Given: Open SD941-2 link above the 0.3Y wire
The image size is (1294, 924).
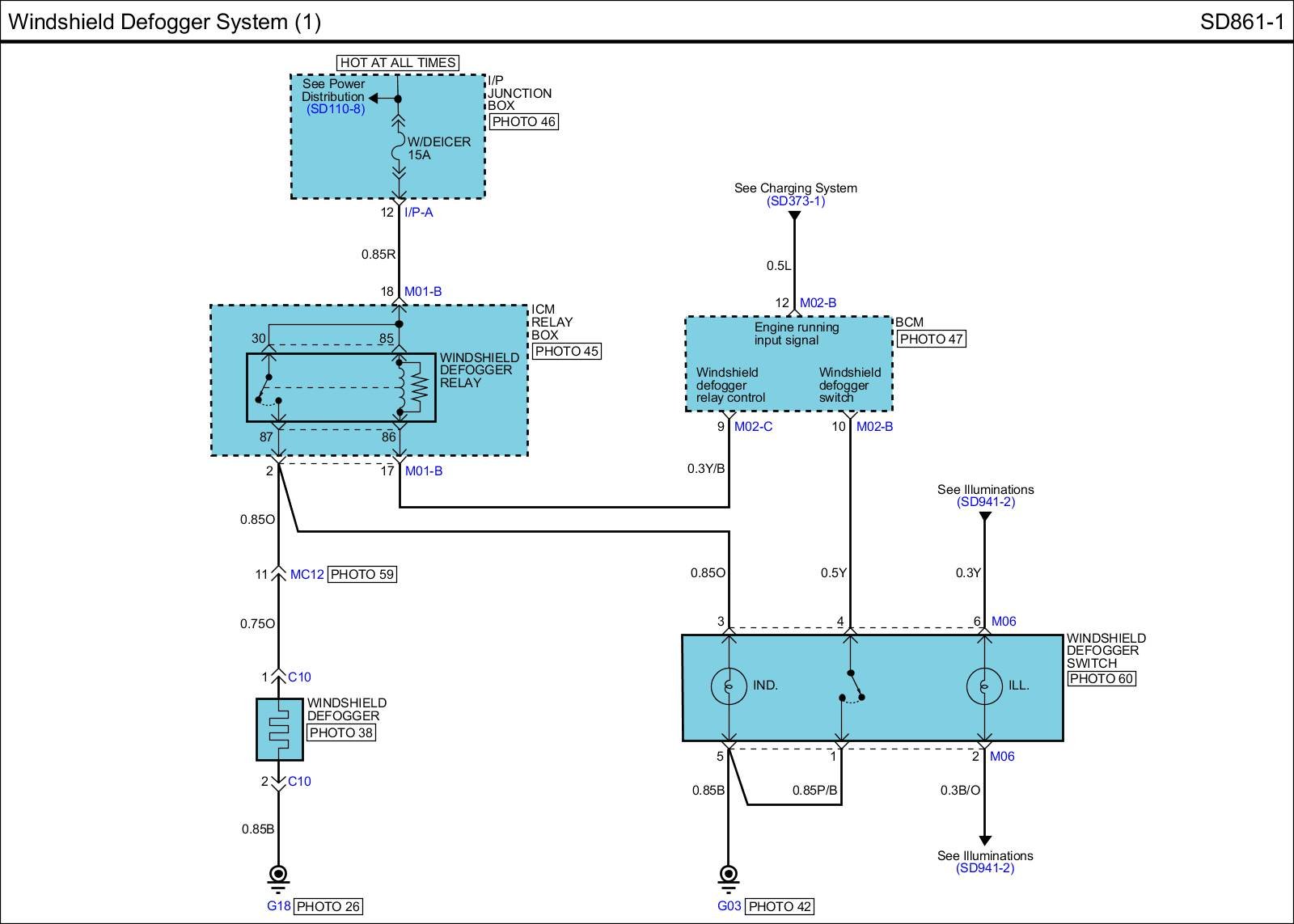Looking at the screenshot, I should [985, 502].
